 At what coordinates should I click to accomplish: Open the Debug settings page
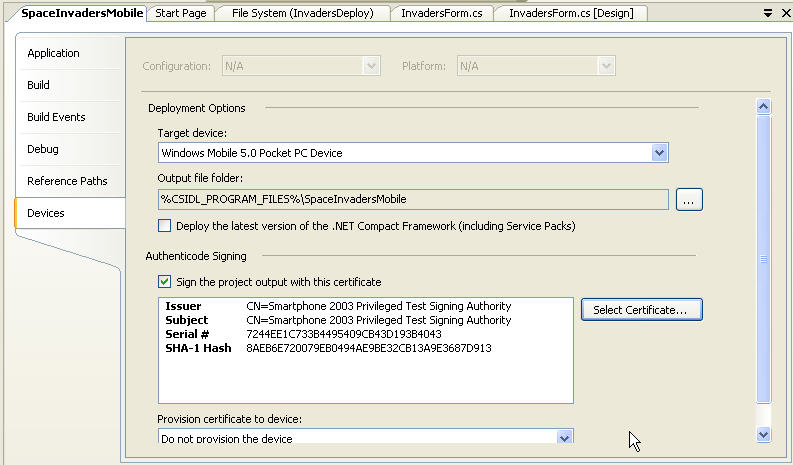pos(70,149)
